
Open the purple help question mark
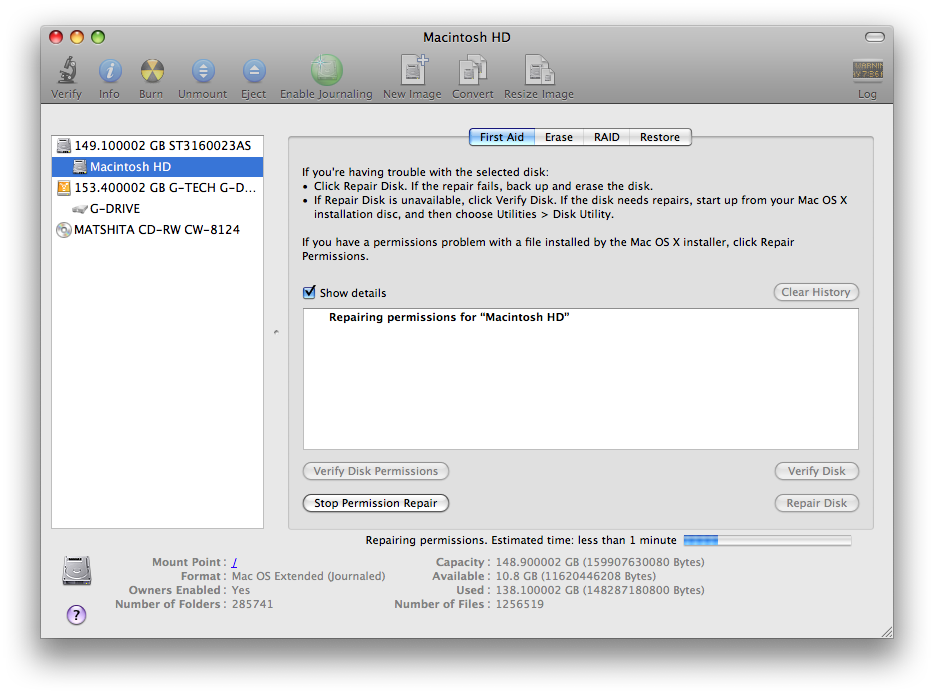(x=76, y=615)
